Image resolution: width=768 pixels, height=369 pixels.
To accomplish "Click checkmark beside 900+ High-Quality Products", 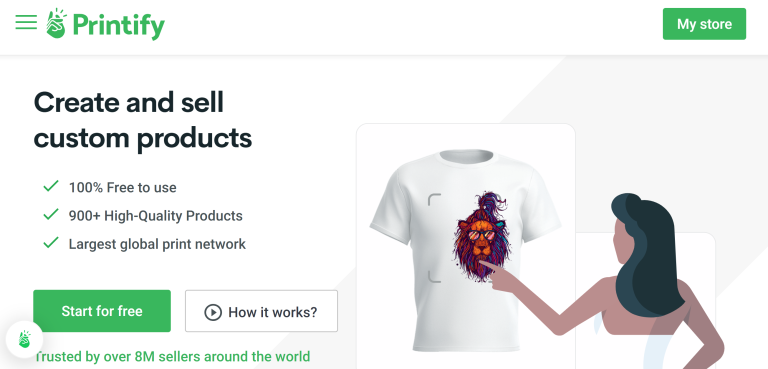I will coord(51,215).
